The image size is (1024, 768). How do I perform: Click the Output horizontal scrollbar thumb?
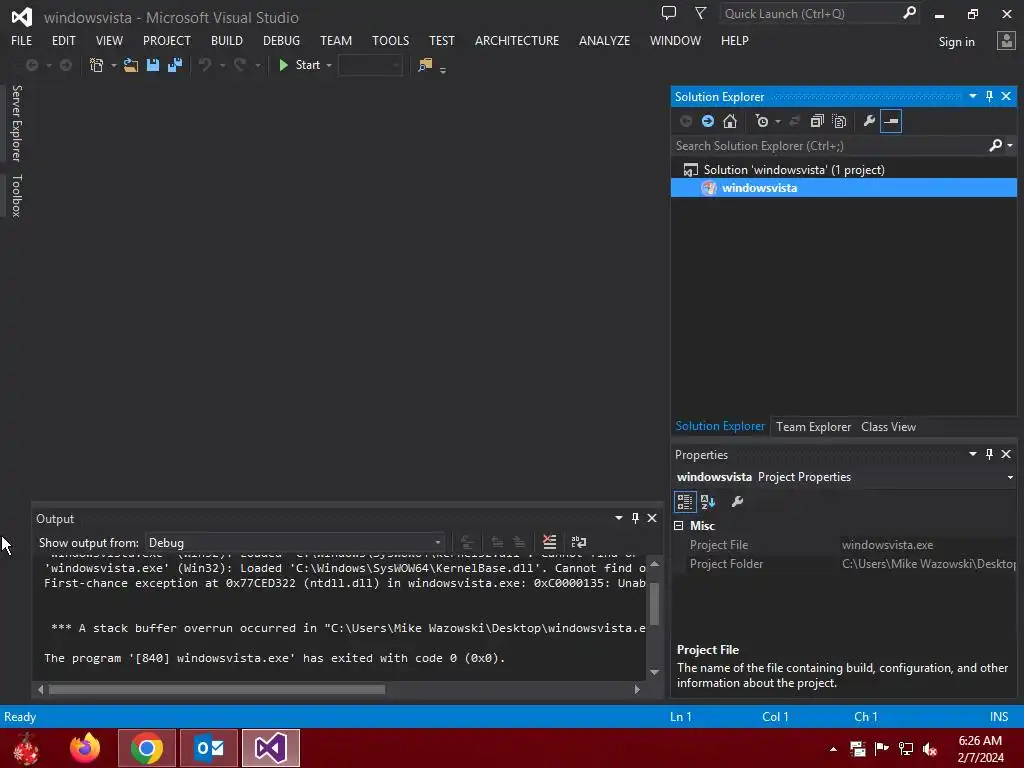click(x=217, y=689)
